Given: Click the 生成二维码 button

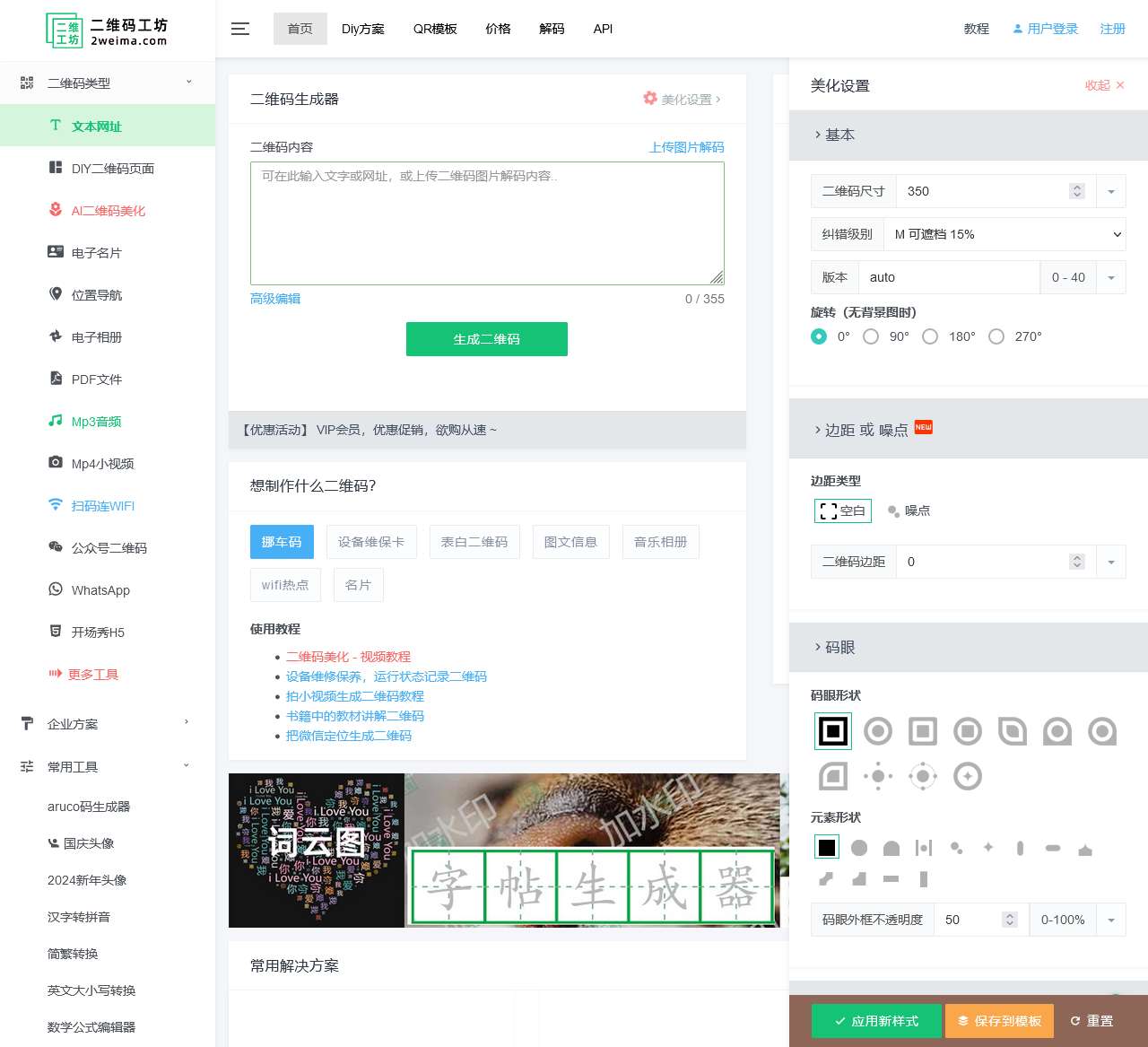Looking at the screenshot, I should 486,339.
